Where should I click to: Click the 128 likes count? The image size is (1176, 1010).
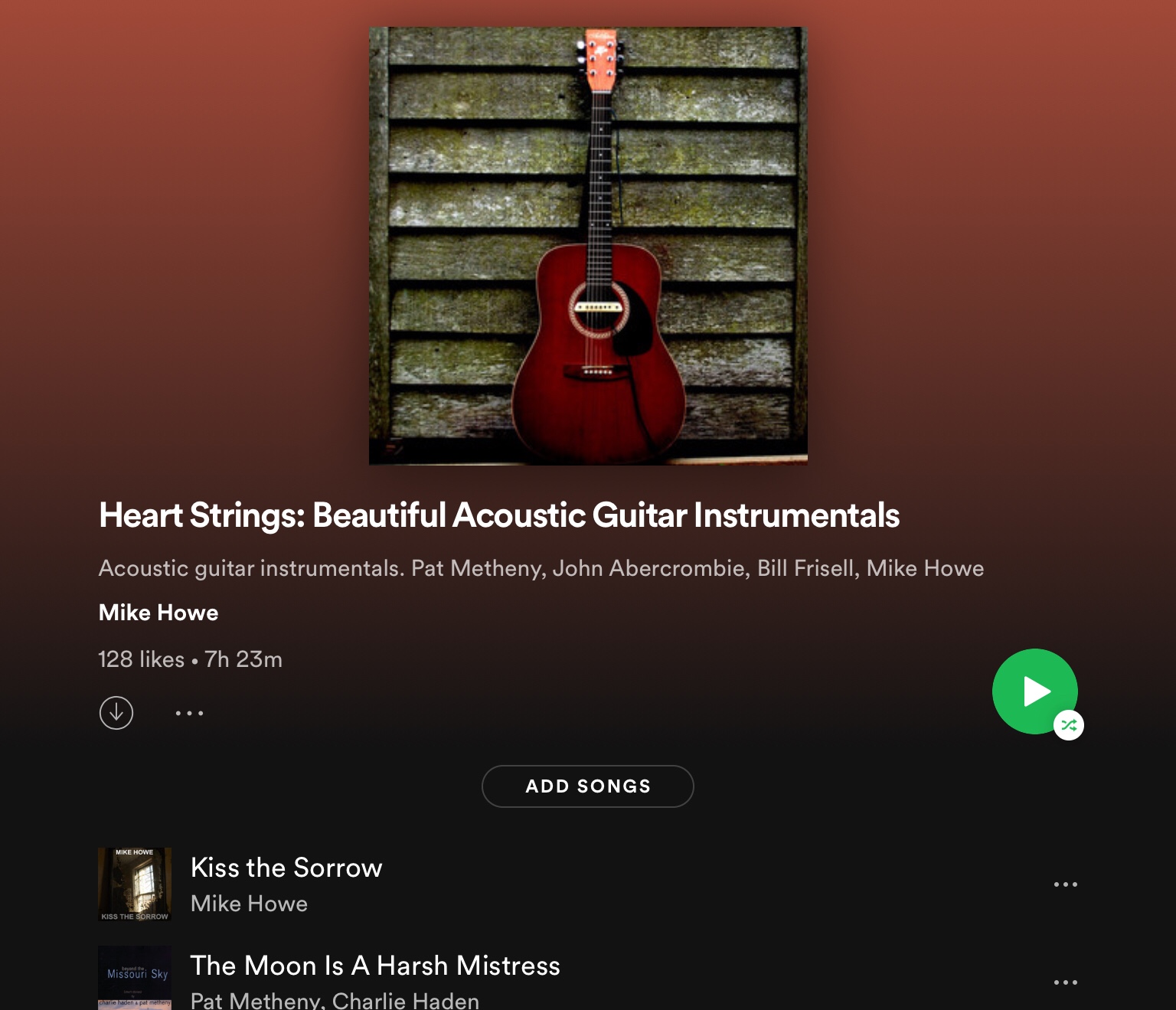point(142,659)
